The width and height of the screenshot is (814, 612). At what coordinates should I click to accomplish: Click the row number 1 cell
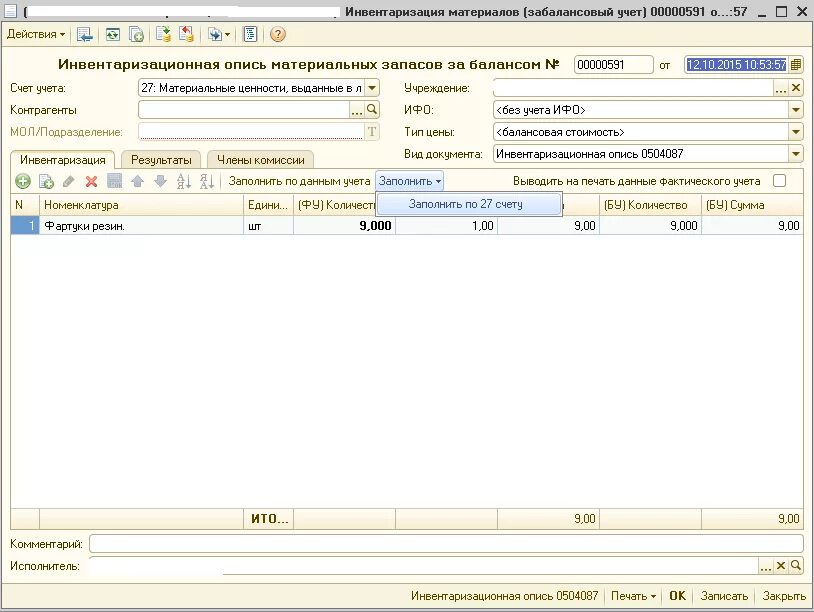pyautogui.click(x=25, y=226)
